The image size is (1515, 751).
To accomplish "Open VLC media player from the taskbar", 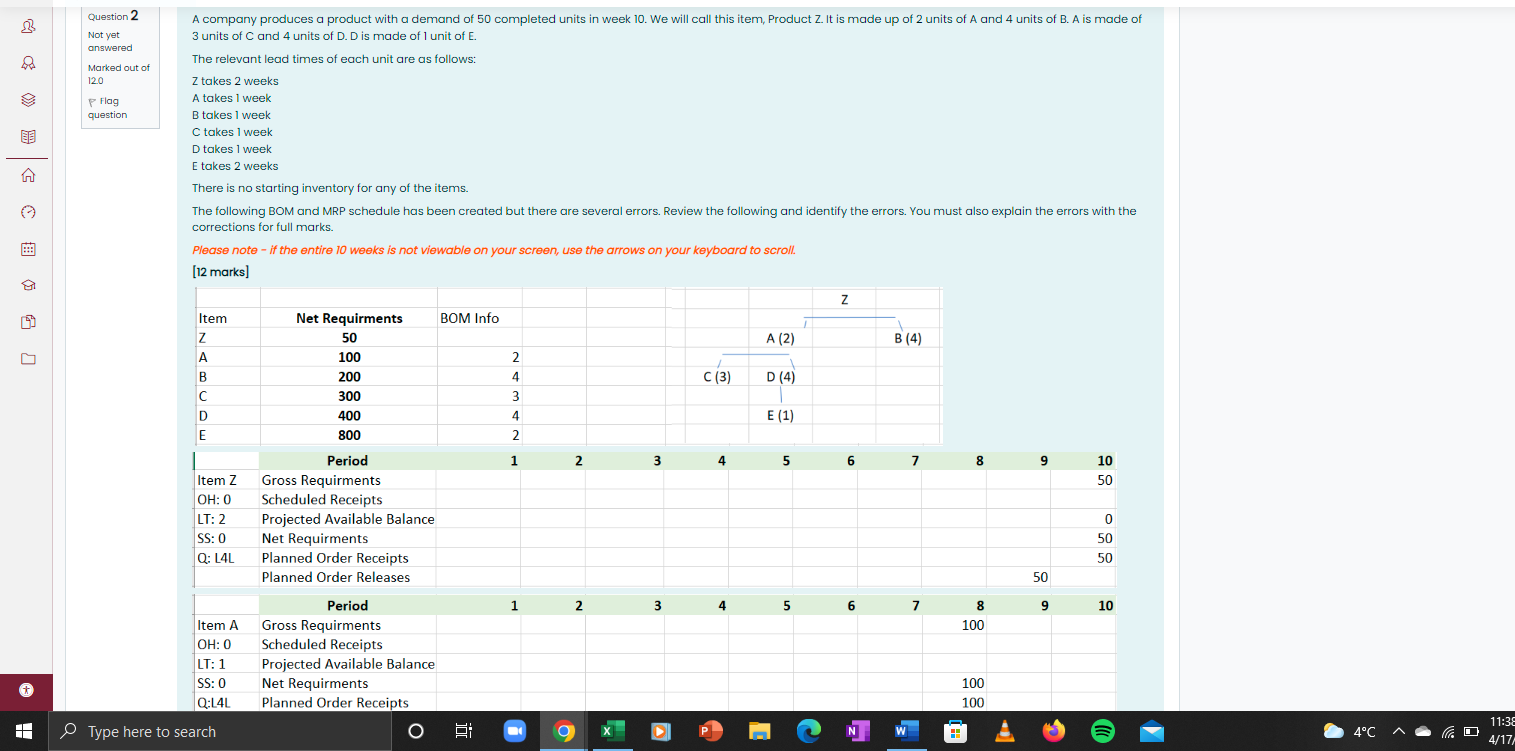I will point(1004,732).
